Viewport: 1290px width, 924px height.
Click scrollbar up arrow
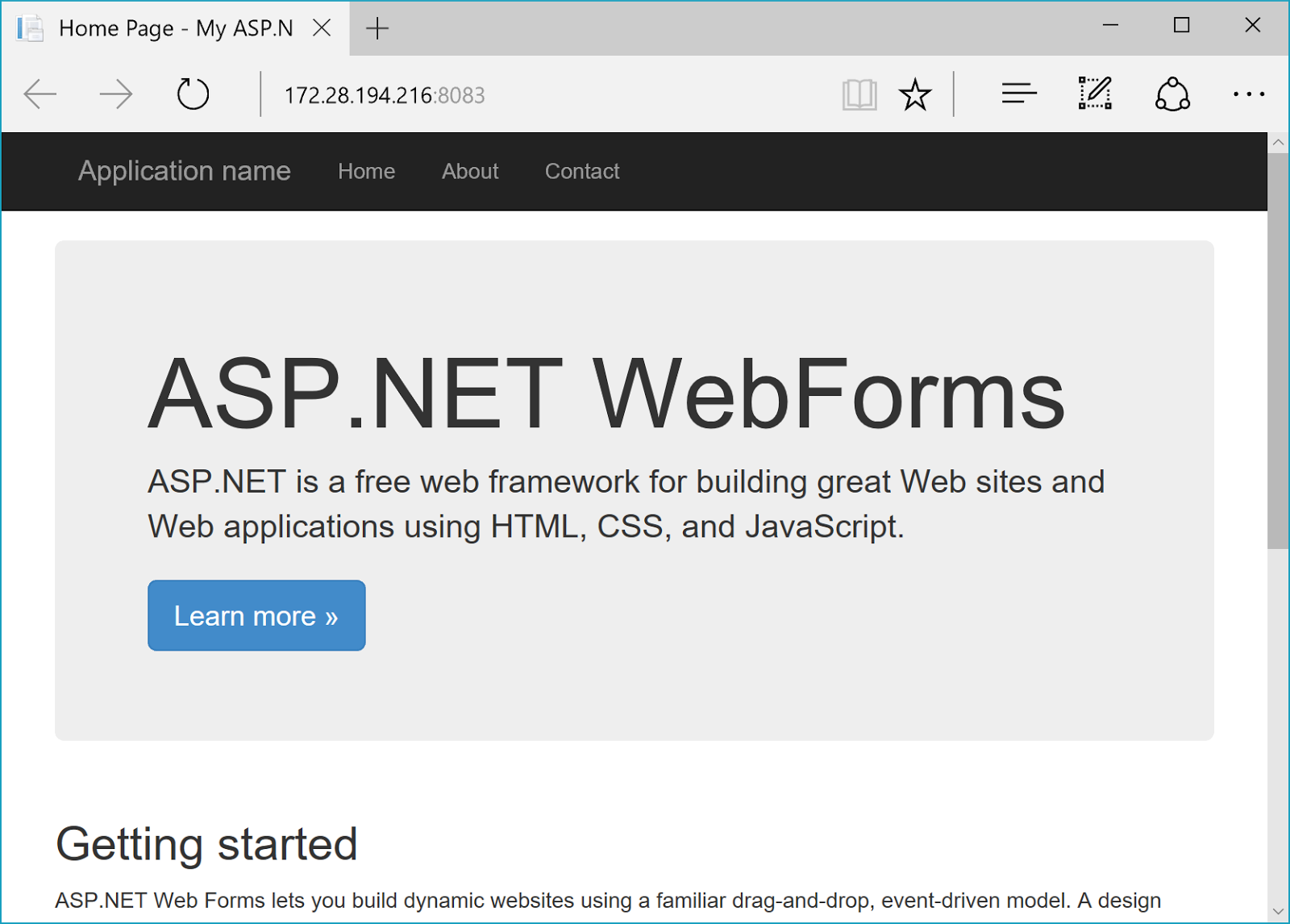coord(1278,143)
